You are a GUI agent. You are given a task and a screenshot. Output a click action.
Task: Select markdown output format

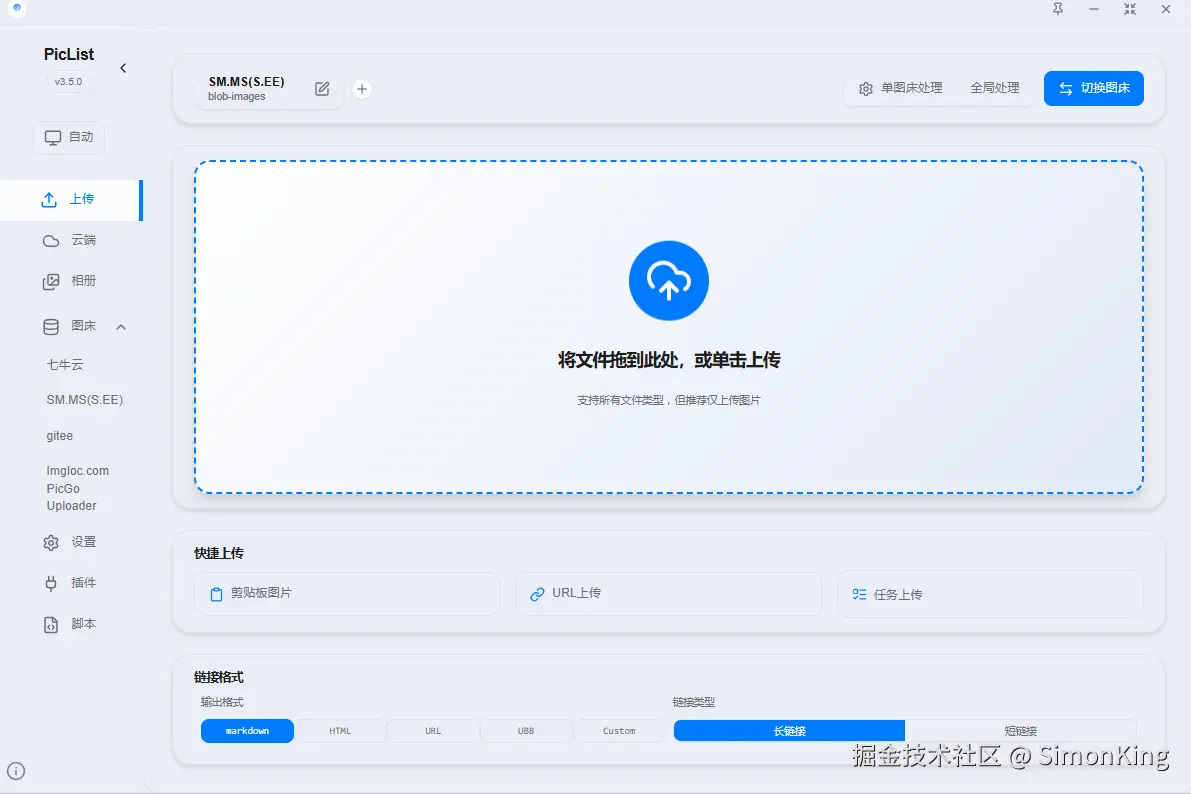click(x=247, y=731)
